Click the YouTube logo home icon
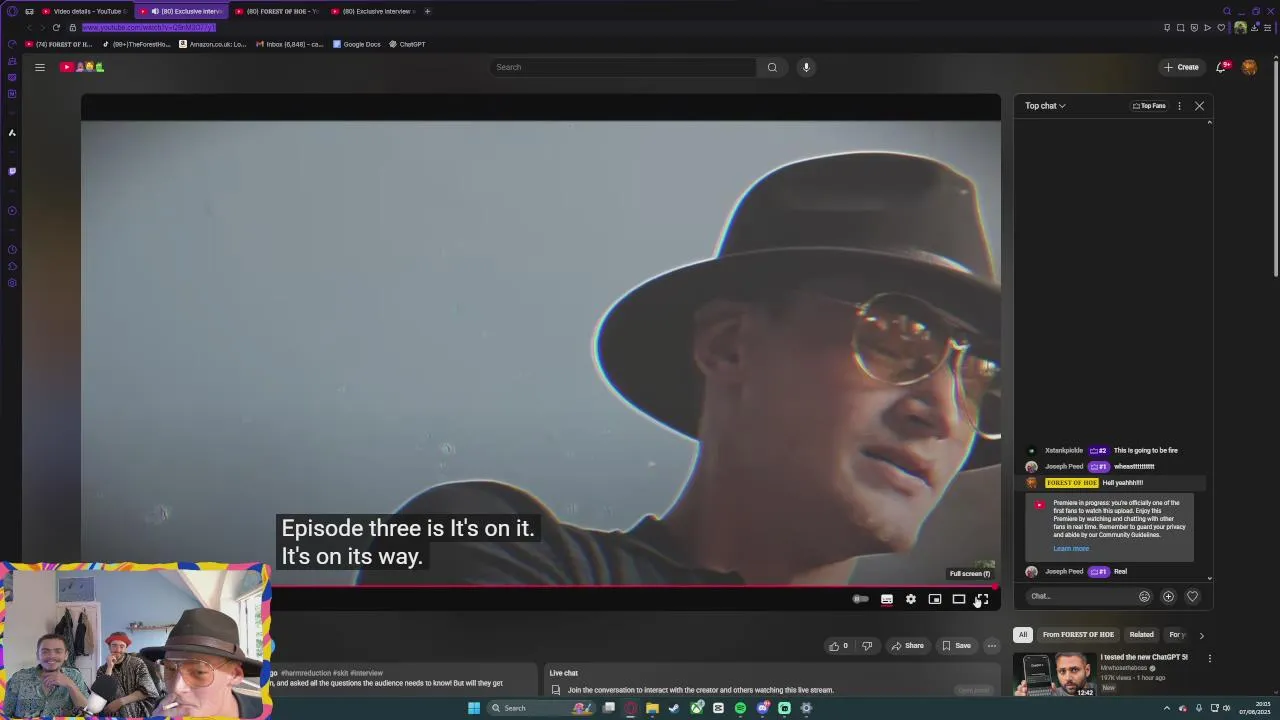 [x=82, y=67]
